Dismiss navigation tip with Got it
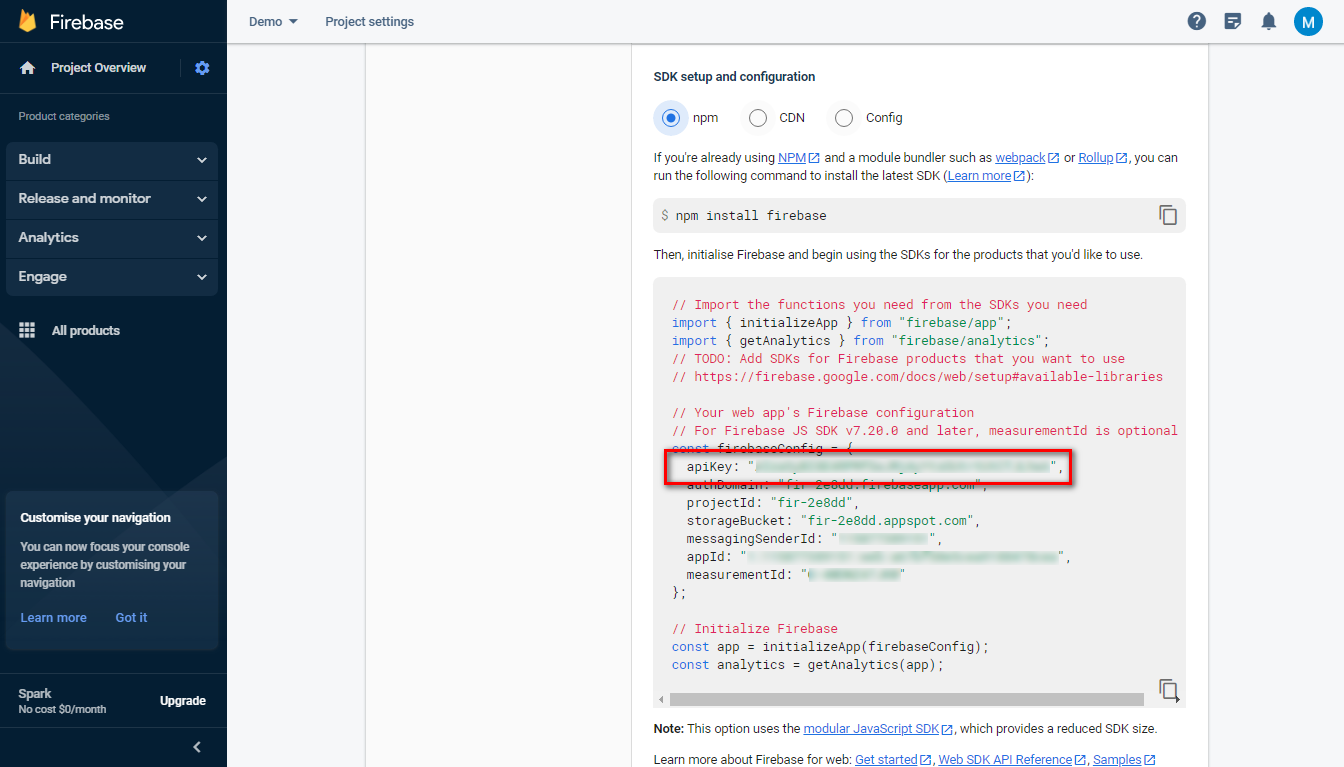Screen dimensions: 1344x767 click(131, 618)
